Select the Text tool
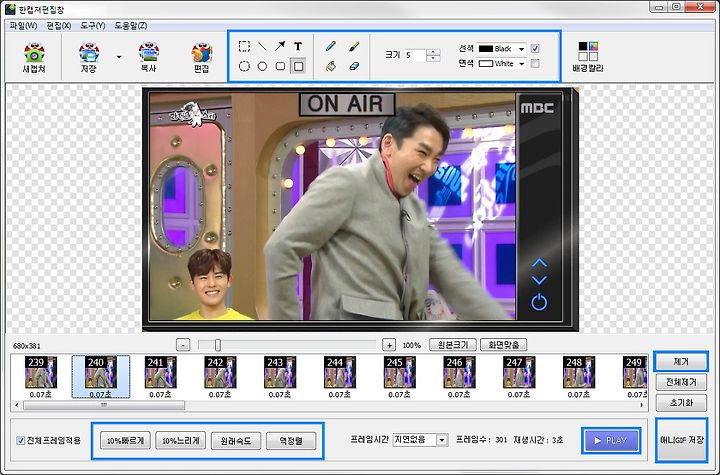Viewport: 720px width, 475px height. (x=298, y=46)
